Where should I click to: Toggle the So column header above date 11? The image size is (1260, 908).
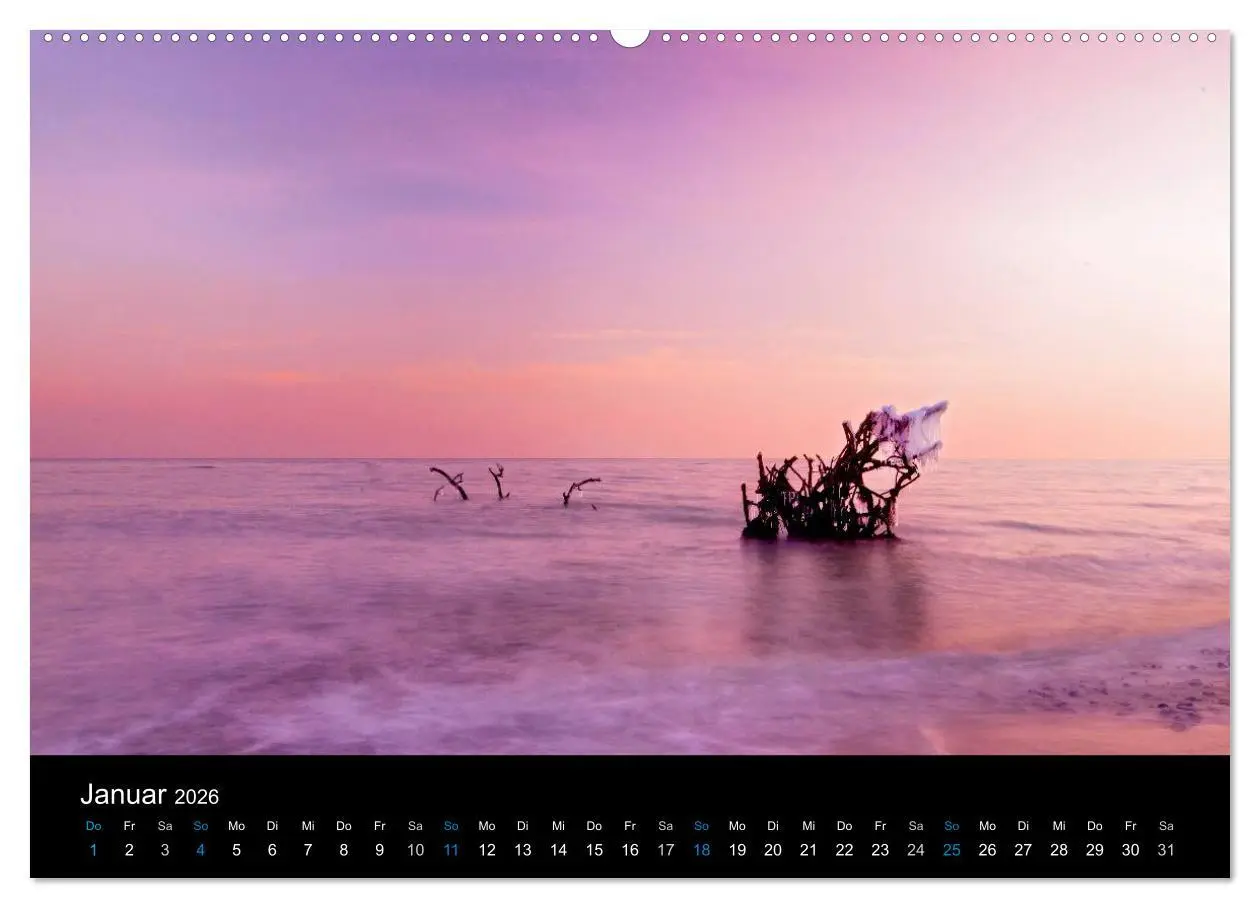[450, 826]
